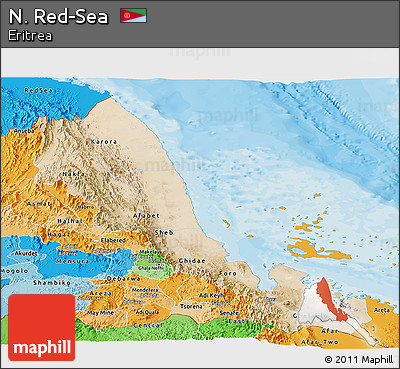Click the 'Adi Quala' place label

tap(147, 312)
